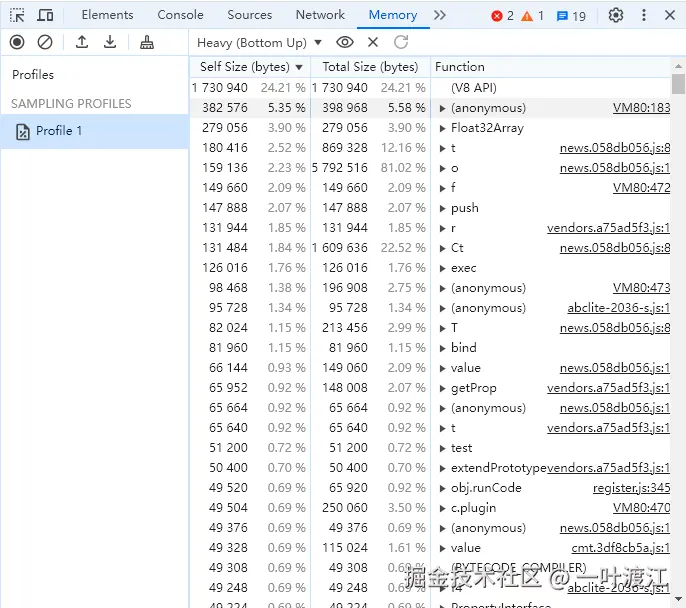
Task: Expand the Float32Array row
Action: (x=442, y=129)
